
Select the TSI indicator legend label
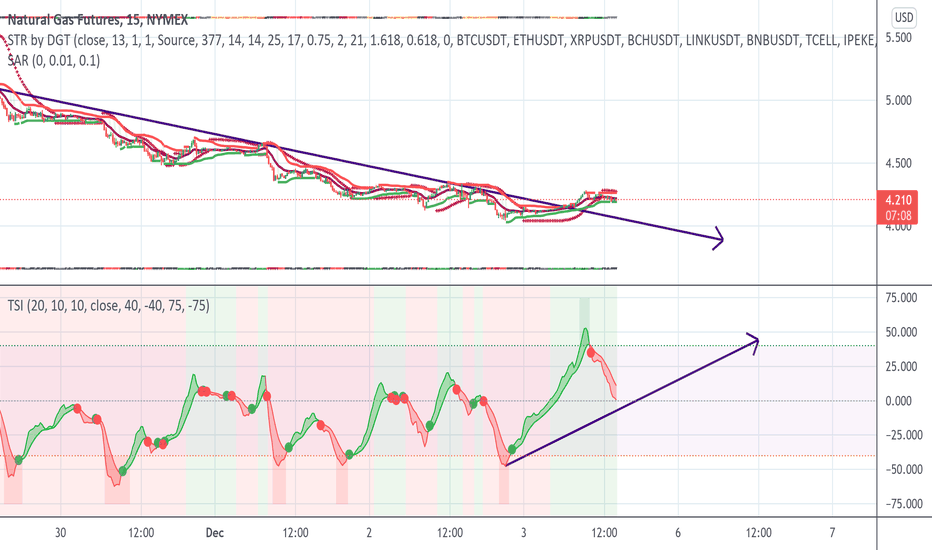(x=108, y=306)
